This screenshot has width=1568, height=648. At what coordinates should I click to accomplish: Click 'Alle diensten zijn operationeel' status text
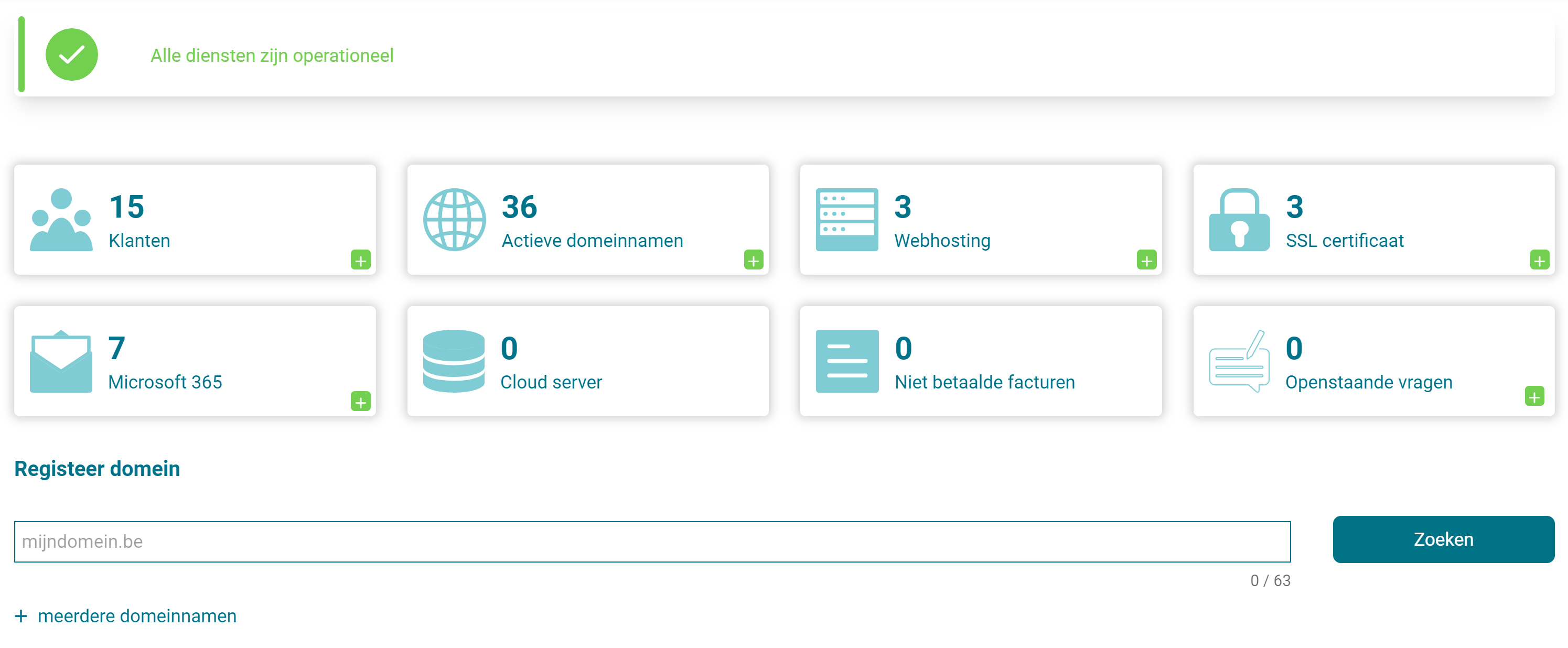tap(272, 56)
